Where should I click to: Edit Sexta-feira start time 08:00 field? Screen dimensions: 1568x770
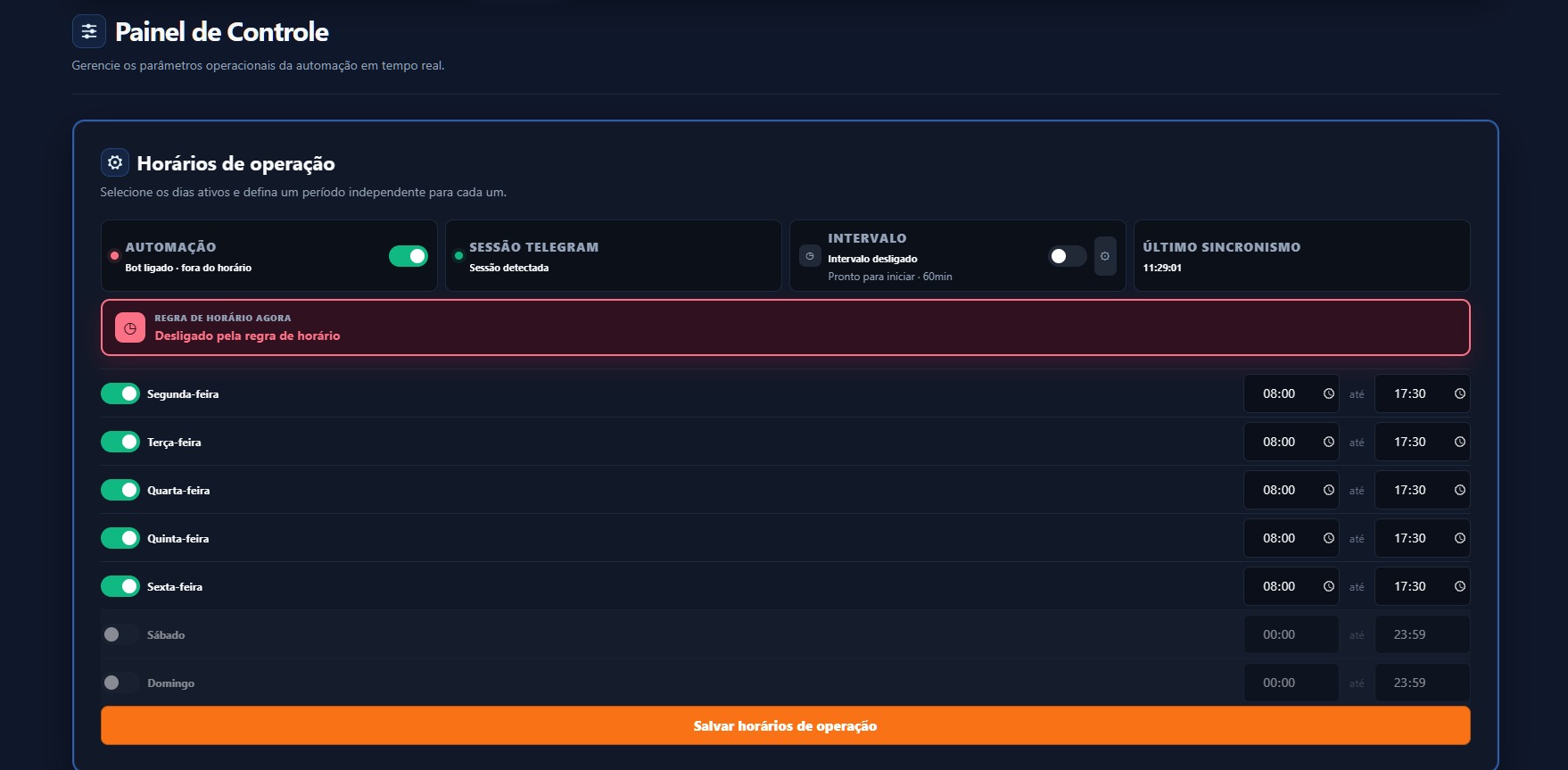1291,586
